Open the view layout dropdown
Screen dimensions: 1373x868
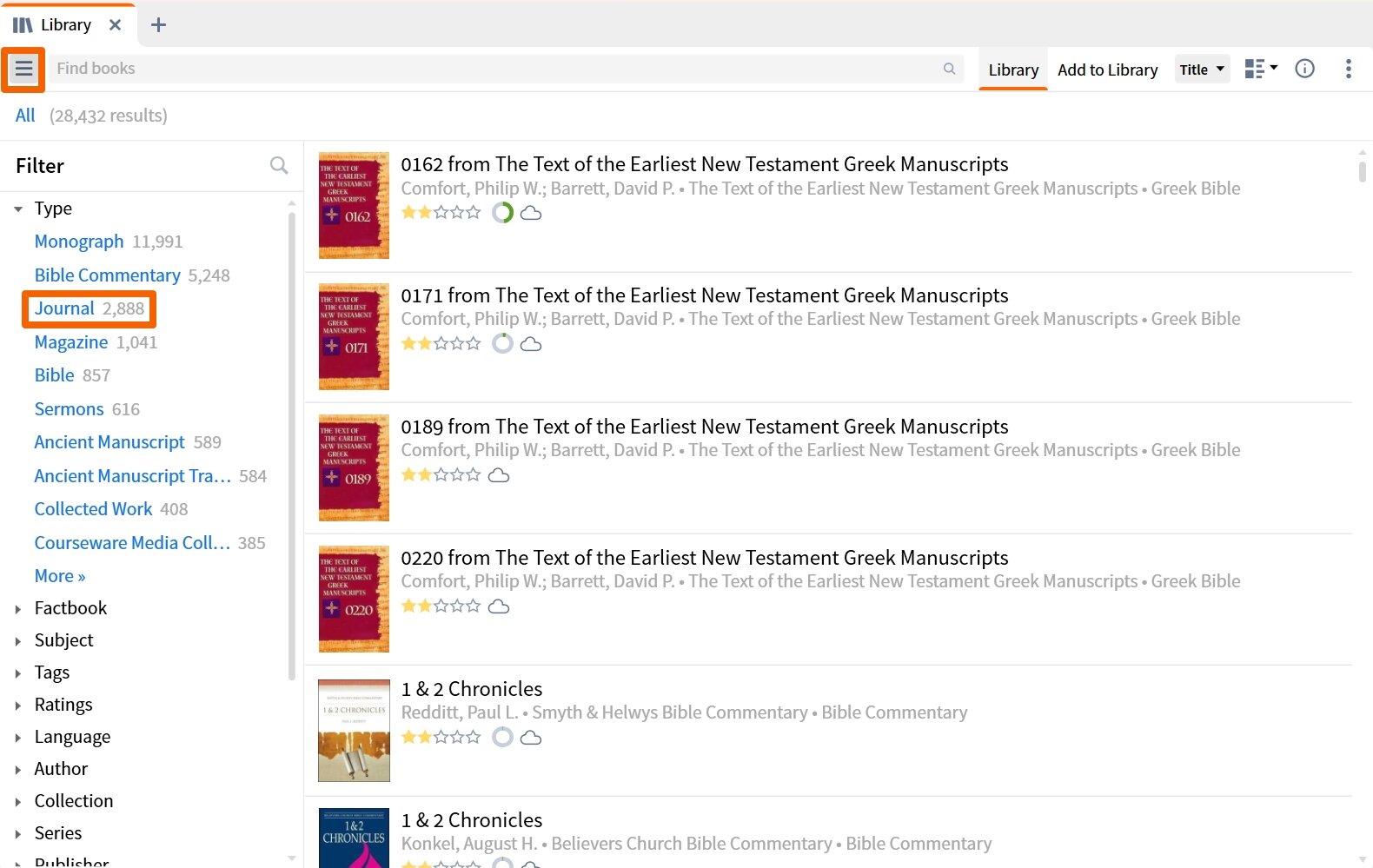1261,69
